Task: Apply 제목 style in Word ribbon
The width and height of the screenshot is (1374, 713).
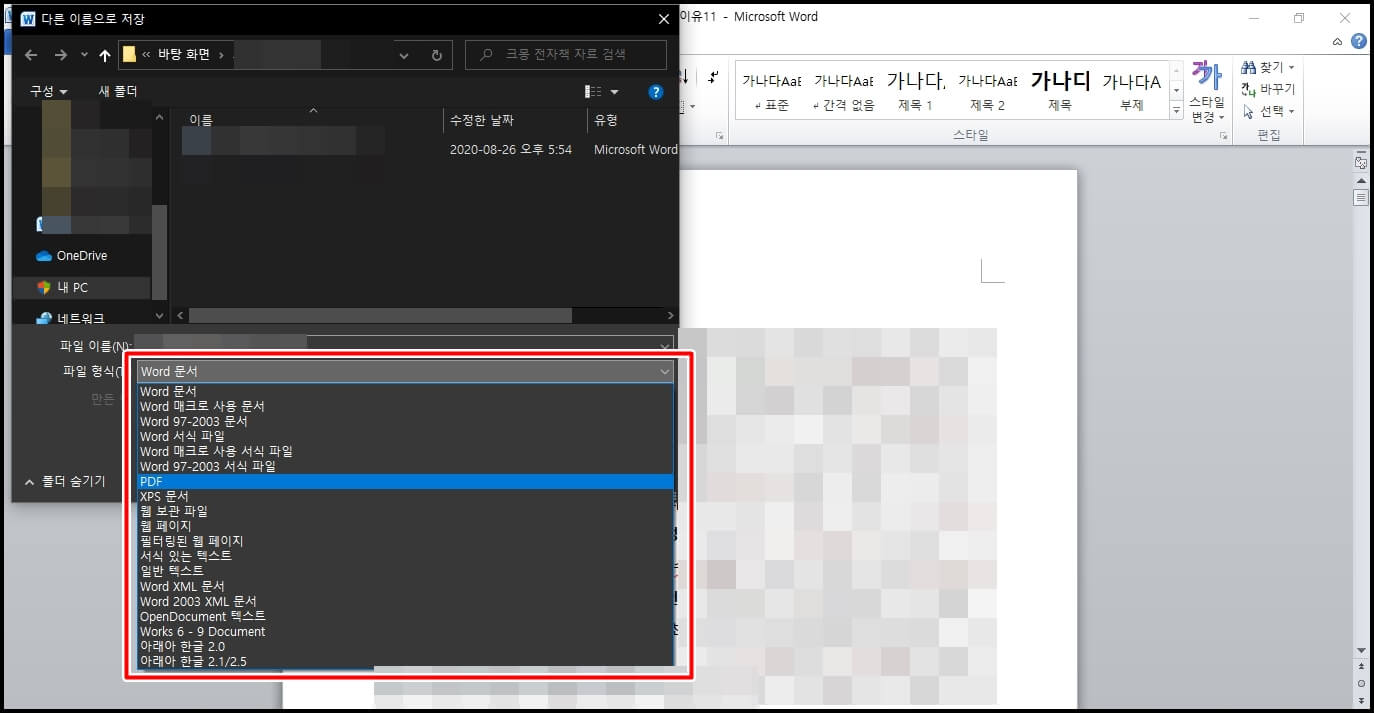Action: pos(1060,91)
